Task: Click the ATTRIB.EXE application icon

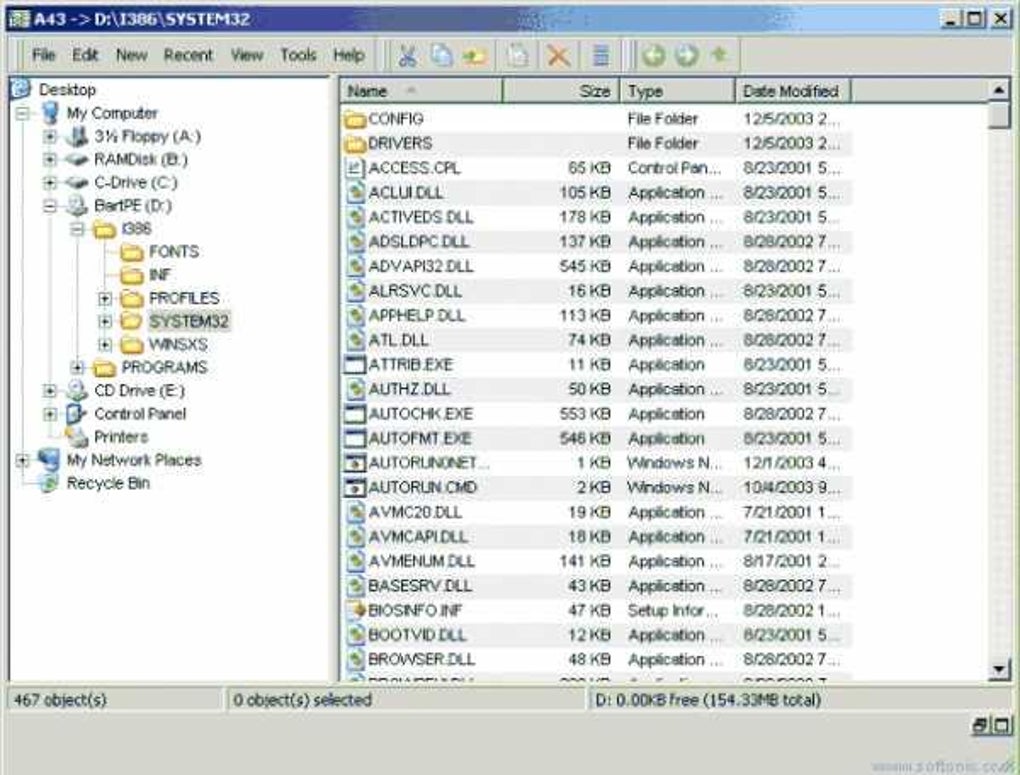Action: click(355, 364)
